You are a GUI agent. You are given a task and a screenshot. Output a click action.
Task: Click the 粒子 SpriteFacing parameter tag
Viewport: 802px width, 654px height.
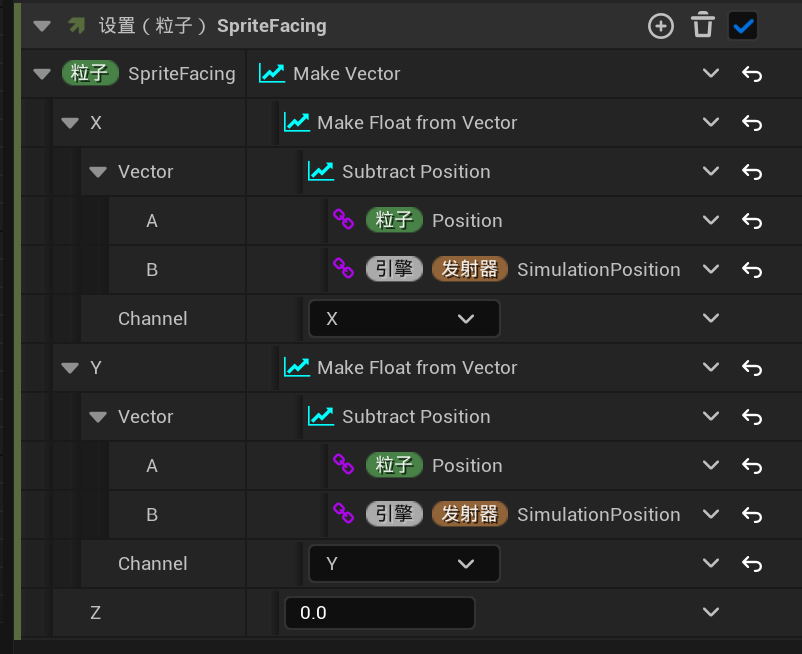coord(90,74)
